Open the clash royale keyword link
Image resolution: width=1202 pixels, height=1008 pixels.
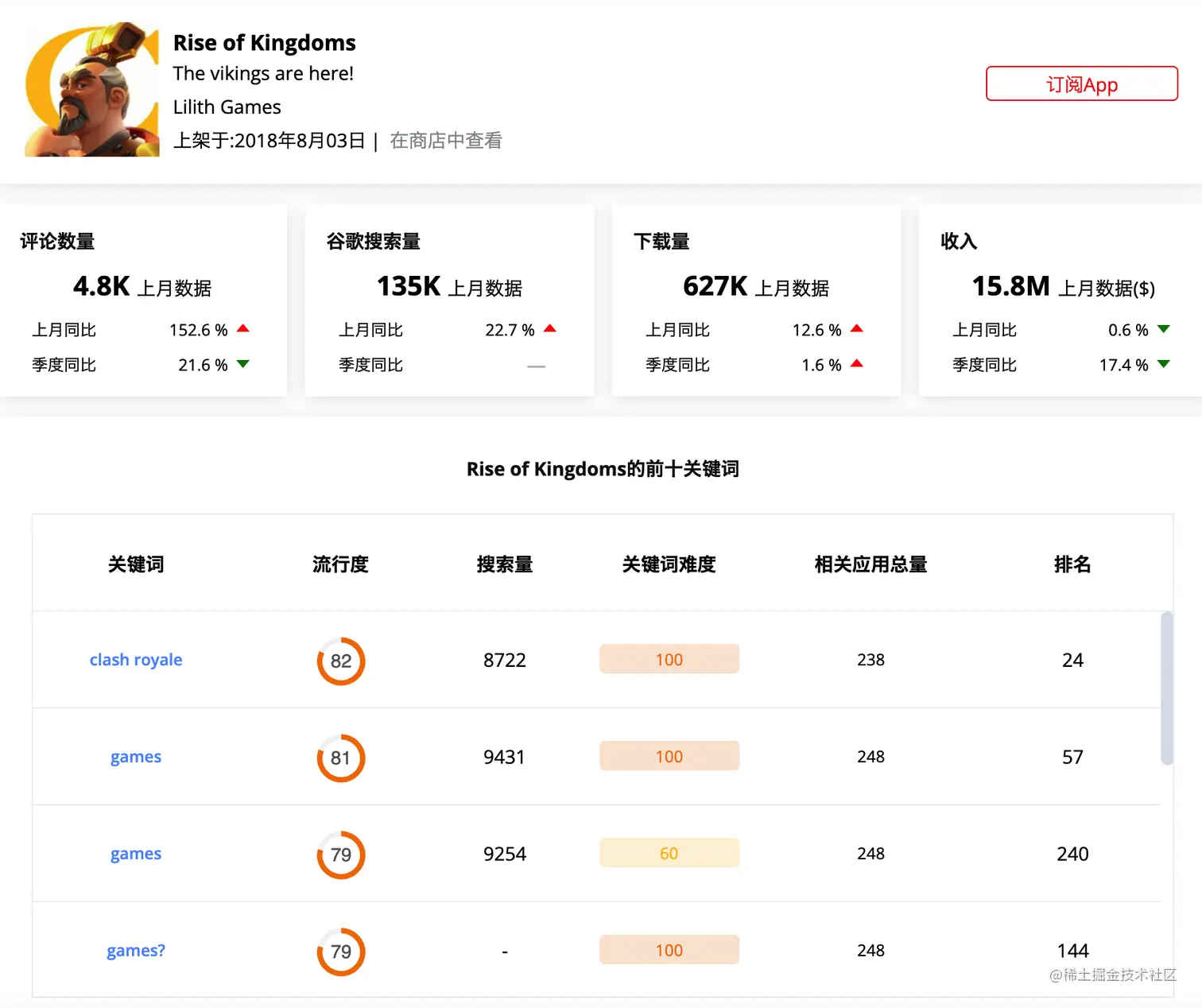pos(135,659)
